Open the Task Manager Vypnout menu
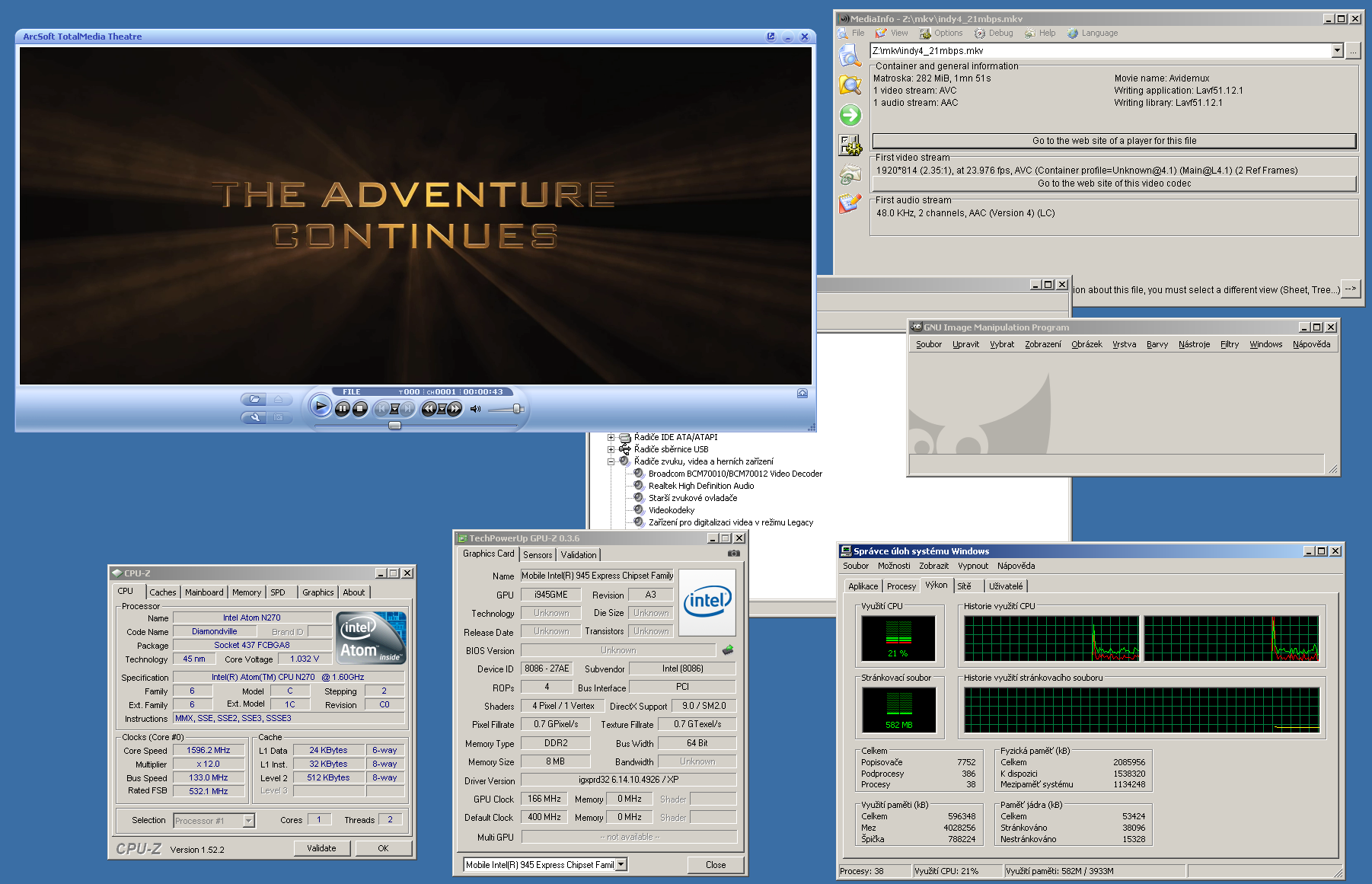The height and width of the screenshot is (884, 1372). tap(973, 566)
